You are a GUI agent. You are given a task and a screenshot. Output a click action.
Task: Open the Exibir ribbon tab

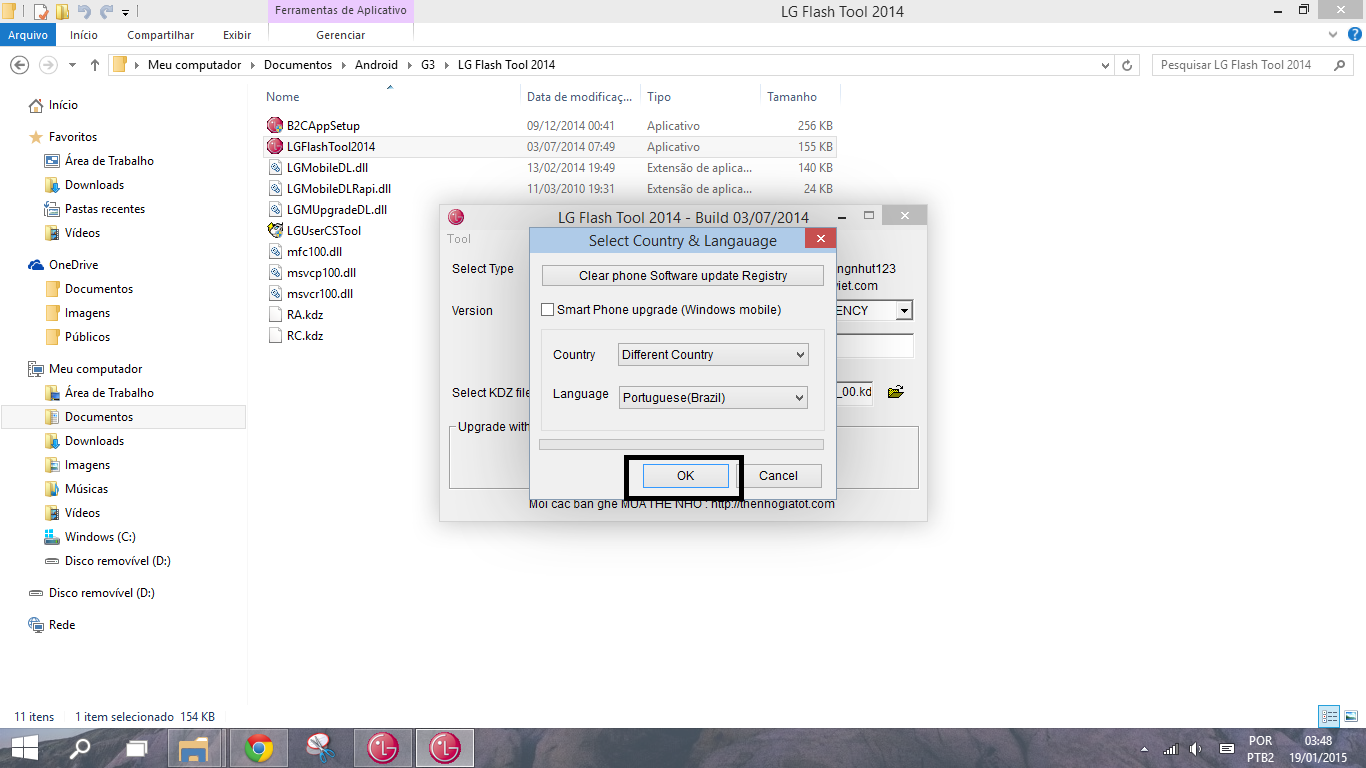pyautogui.click(x=237, y=35)
